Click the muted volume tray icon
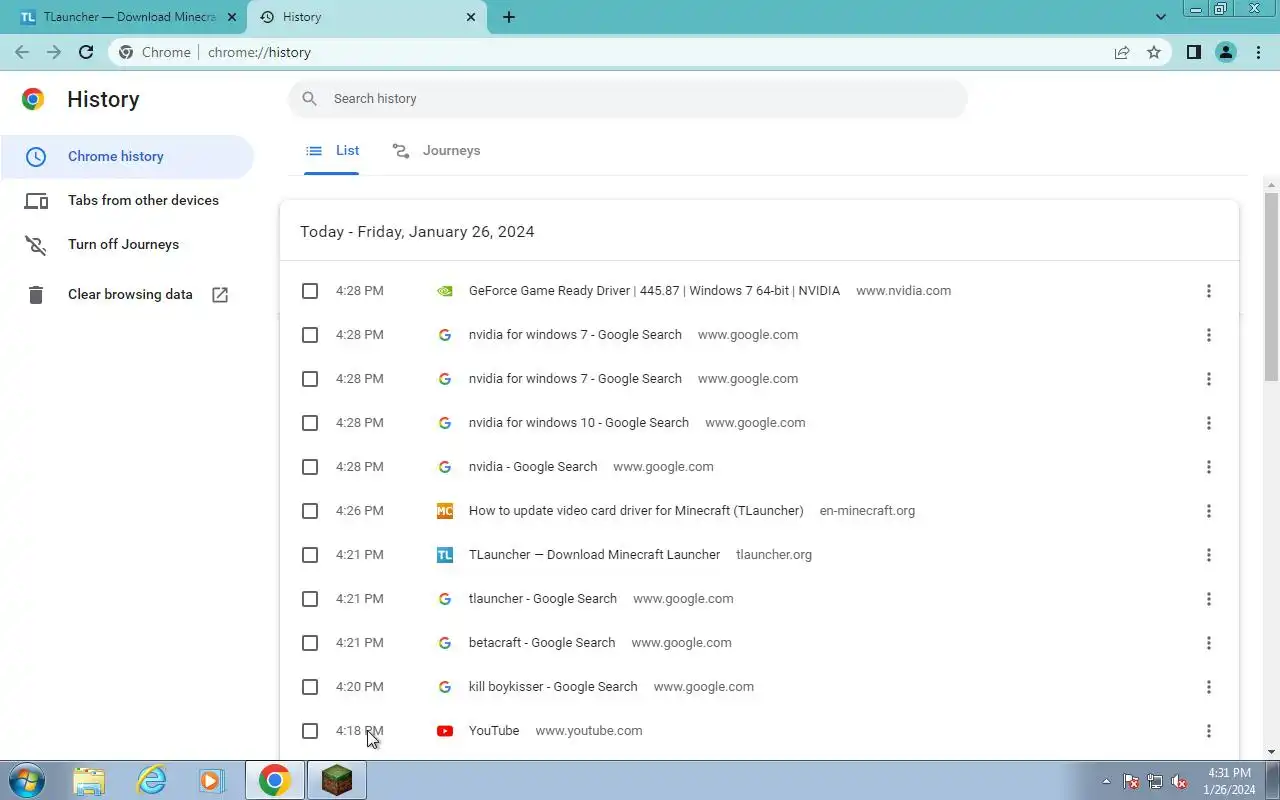This screenshot has width=1280, height=800. 1179,781
